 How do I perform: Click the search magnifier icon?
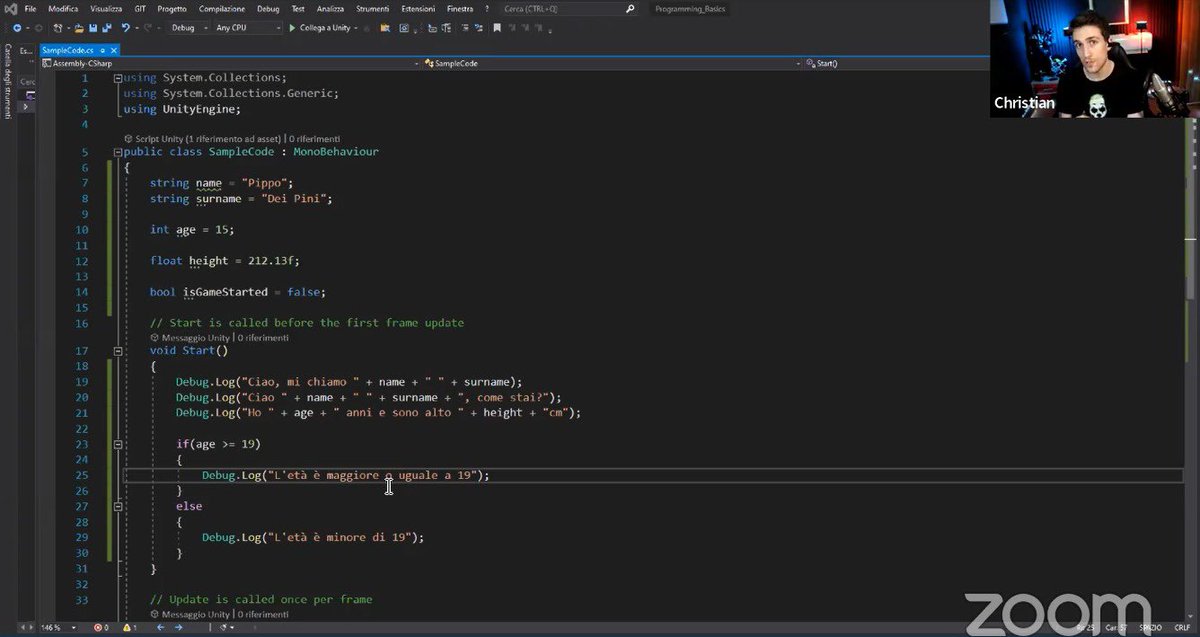(630, 8)
